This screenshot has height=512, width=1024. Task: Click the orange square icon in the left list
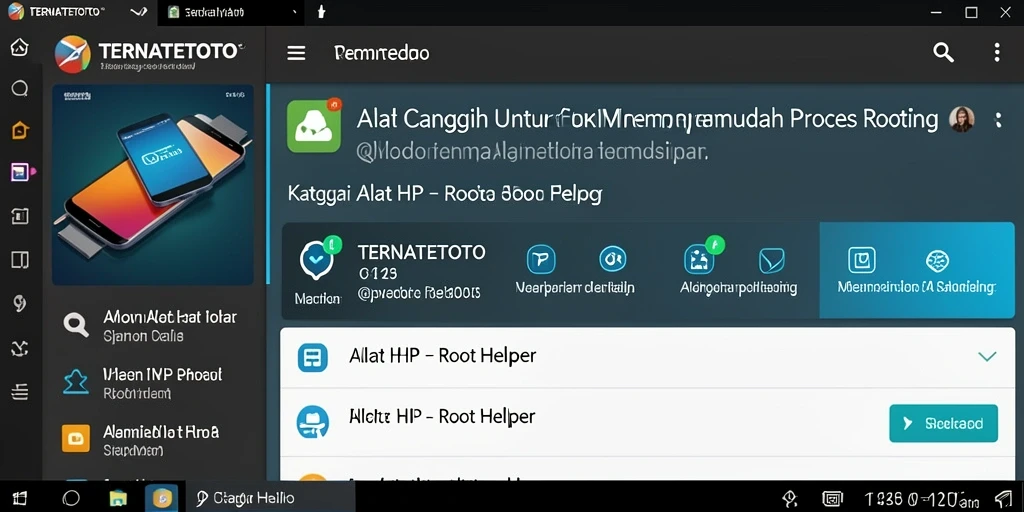75,438
